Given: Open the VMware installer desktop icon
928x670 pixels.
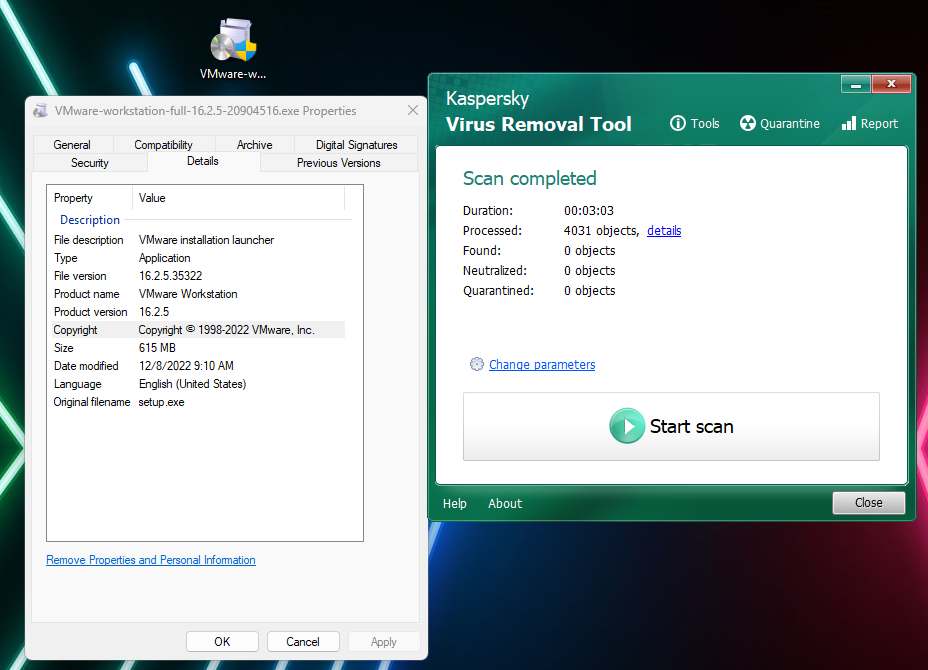Looking at the screenshot, I should pos(233,49).
